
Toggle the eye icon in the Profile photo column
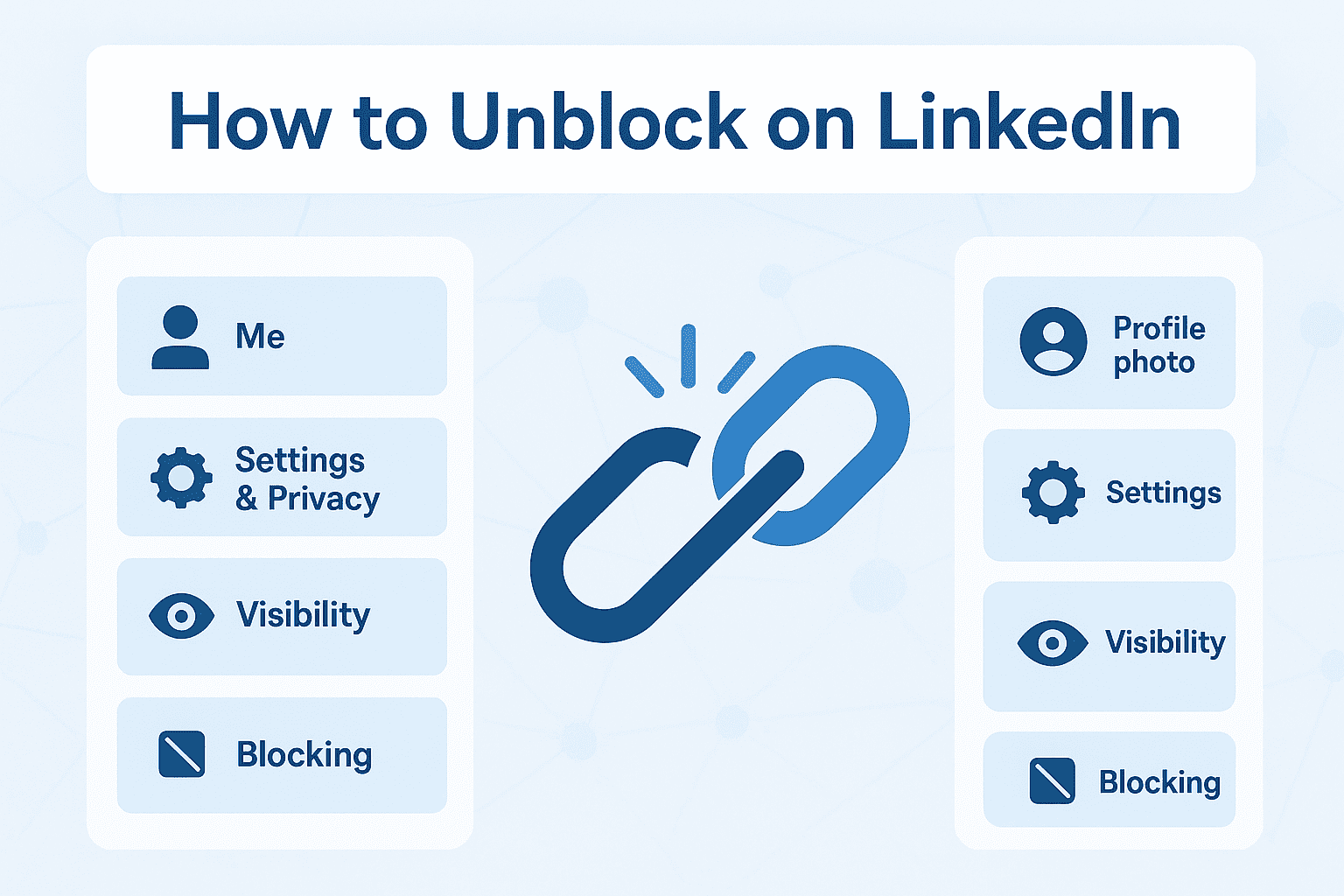tap(1053, 643)
